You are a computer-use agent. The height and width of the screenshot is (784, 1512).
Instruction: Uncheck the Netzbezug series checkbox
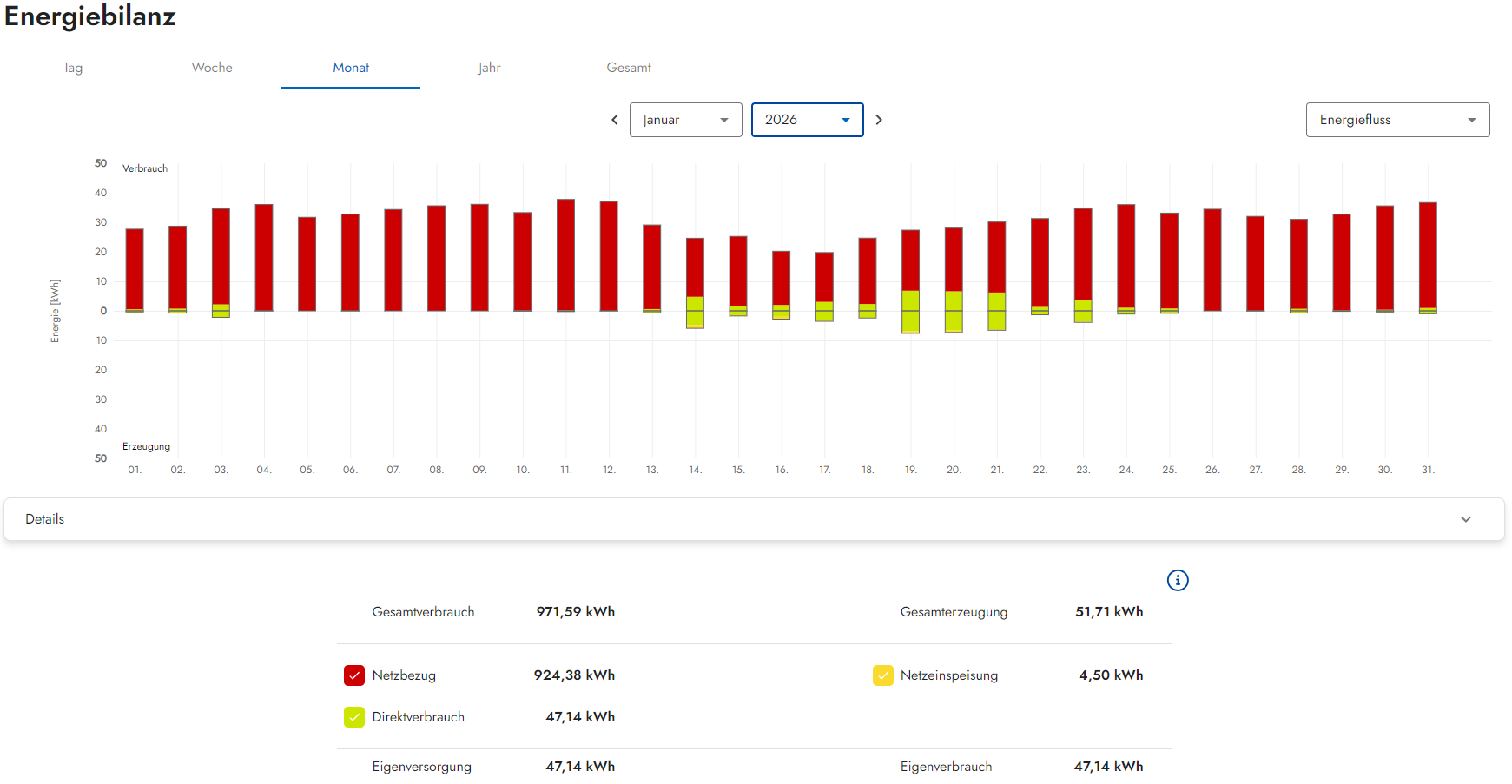coord(354,675)
